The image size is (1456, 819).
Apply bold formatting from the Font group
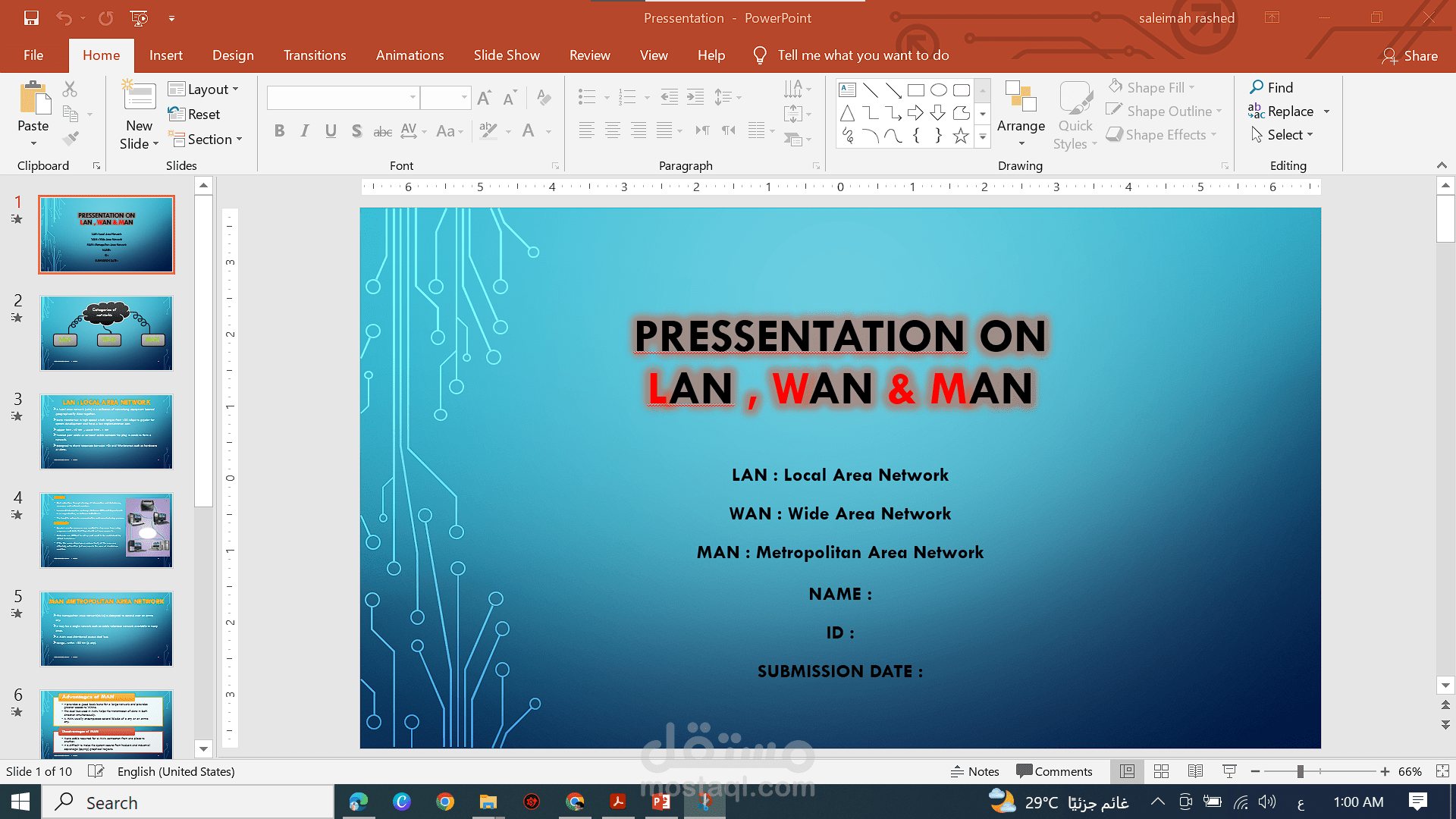click(x=279, y=130)
